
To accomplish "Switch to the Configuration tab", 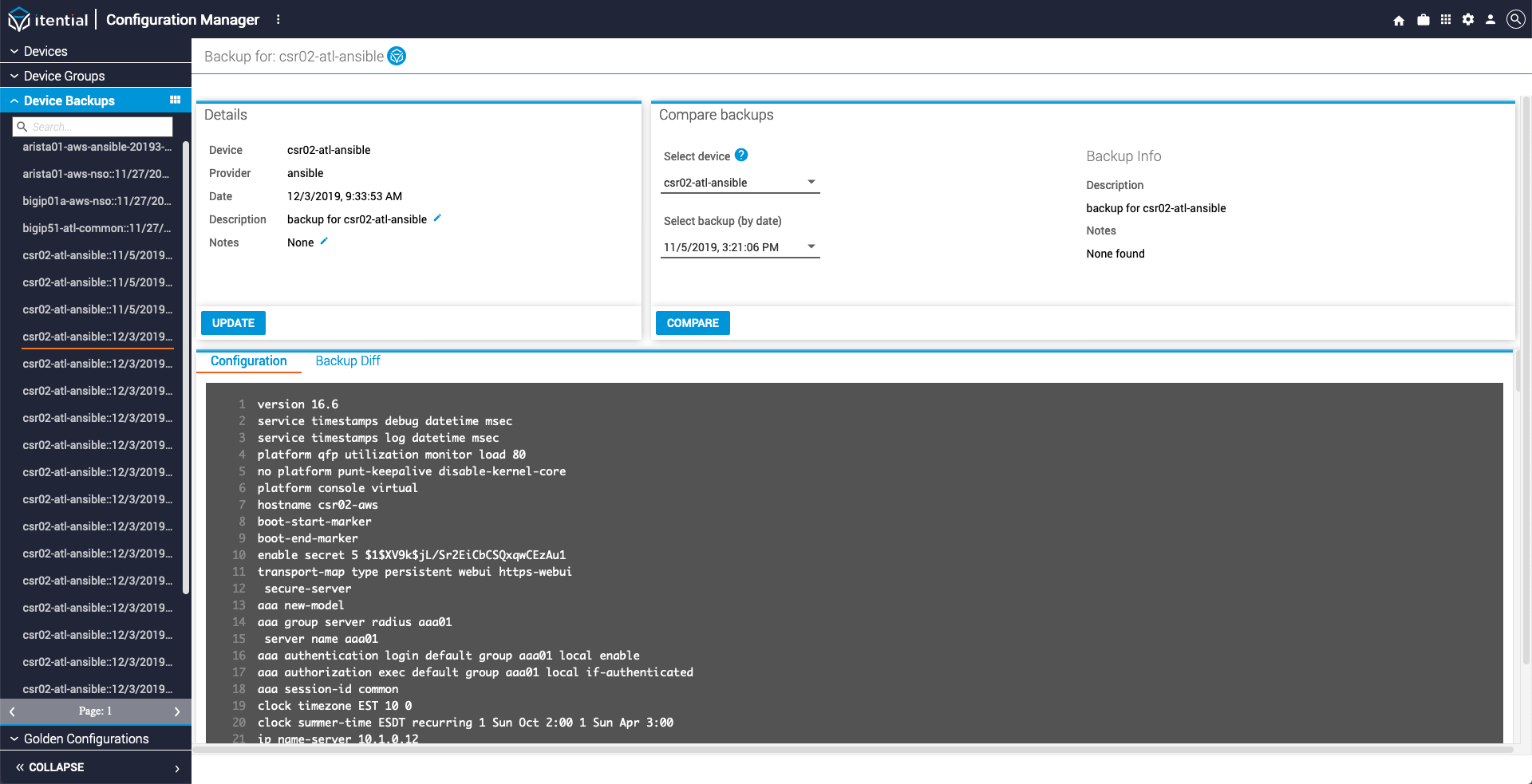I will [x=249, y=361].
